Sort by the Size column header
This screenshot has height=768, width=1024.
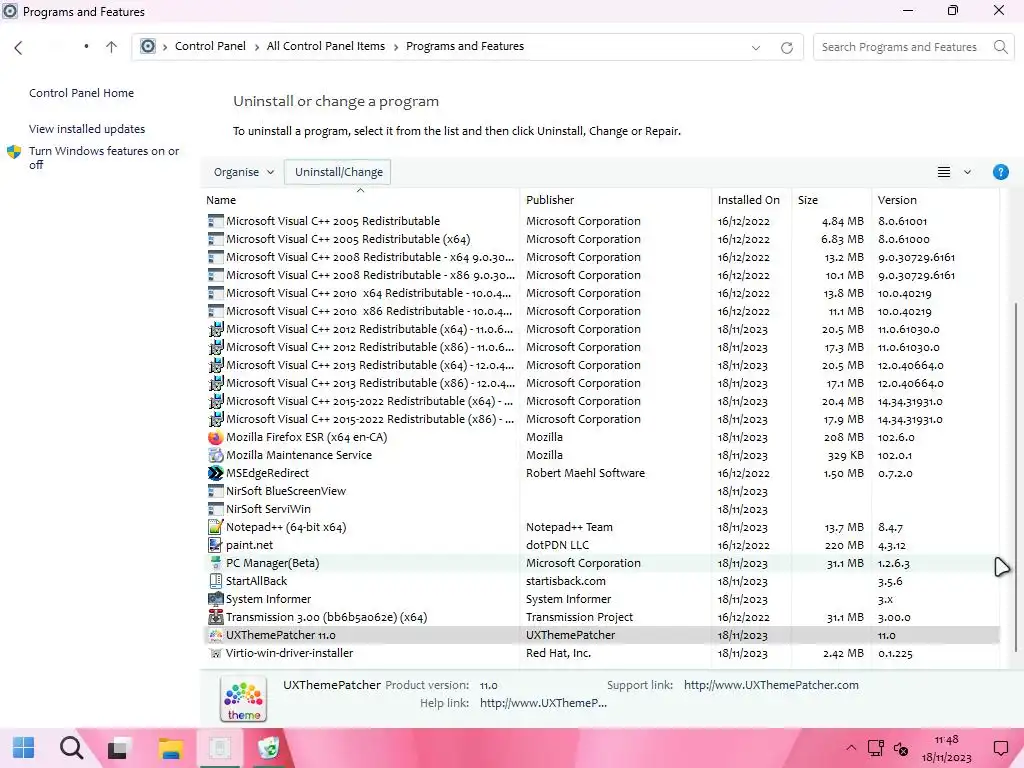[x=831, y=200]
